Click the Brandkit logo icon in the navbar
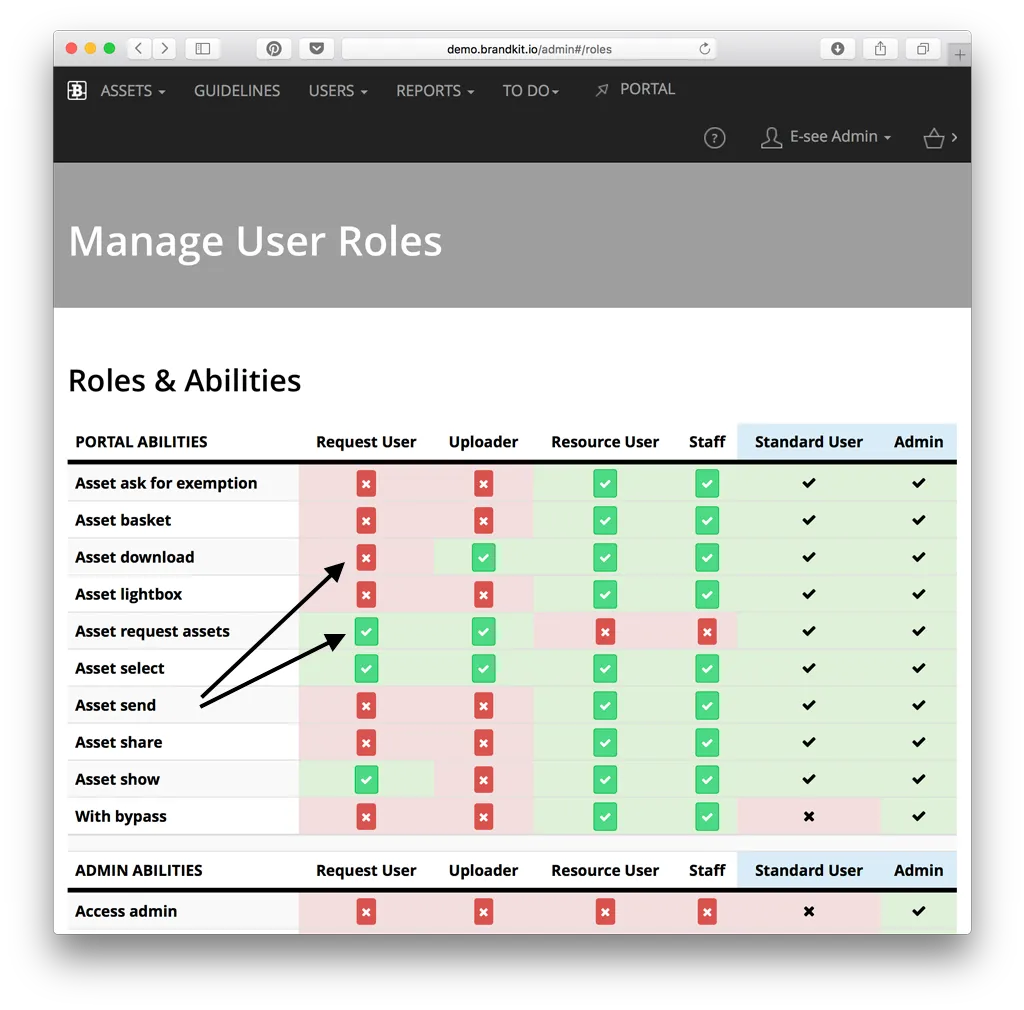Screen dimensions: 1024x1010 point(76,90)
